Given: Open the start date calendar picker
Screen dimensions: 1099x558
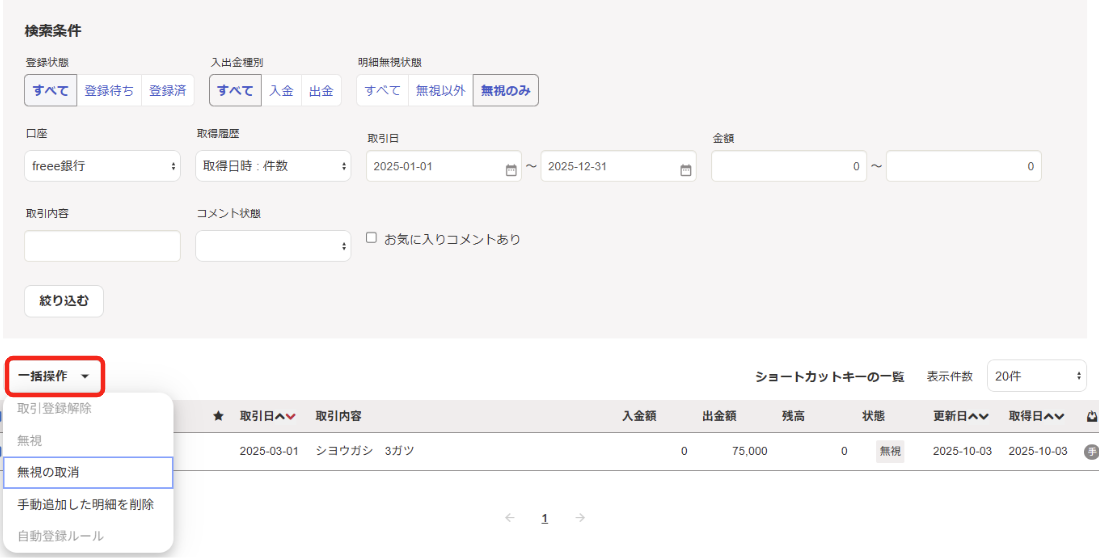Looking at the screenshot, I should [511, 168].
